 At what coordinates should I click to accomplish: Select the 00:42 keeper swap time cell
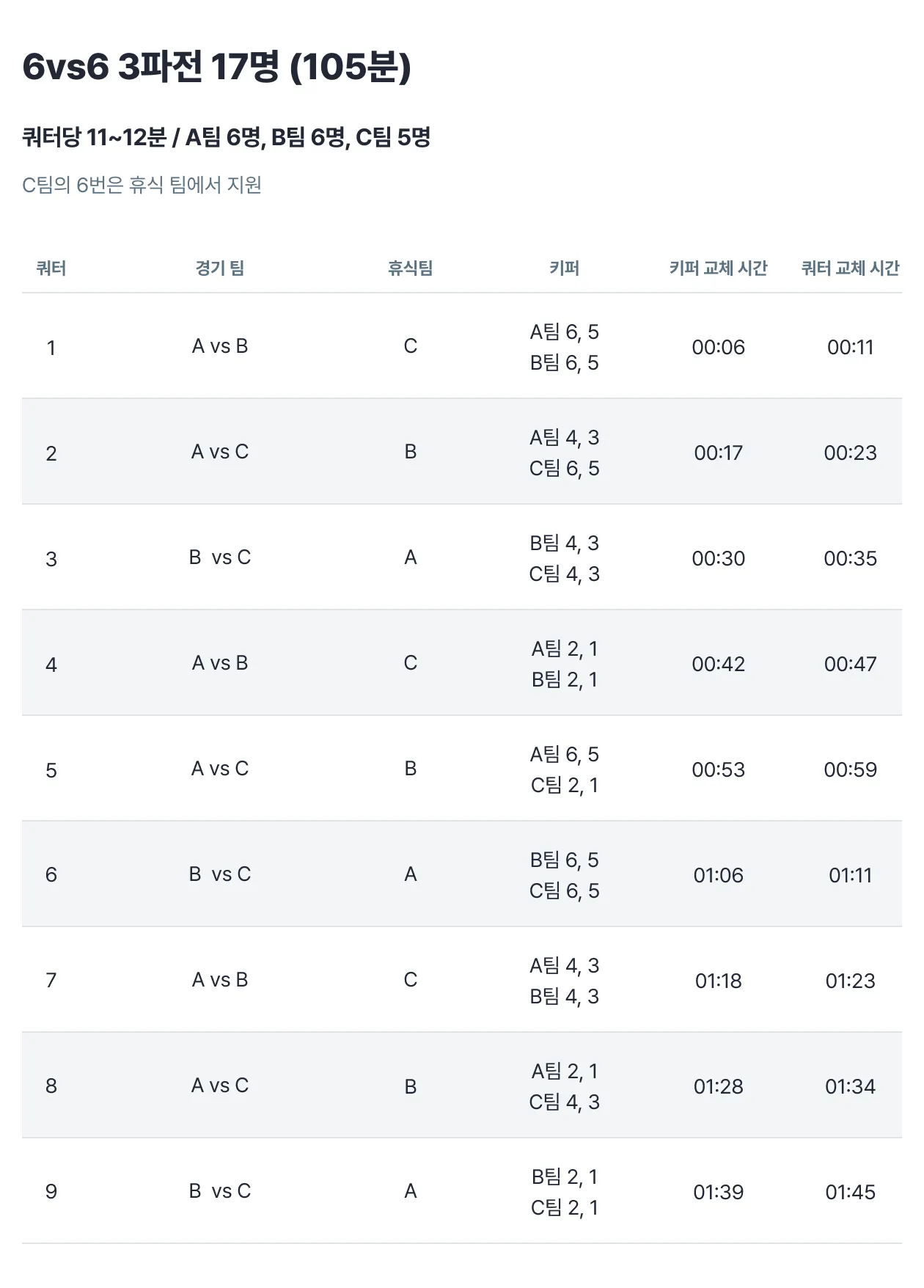719,664
